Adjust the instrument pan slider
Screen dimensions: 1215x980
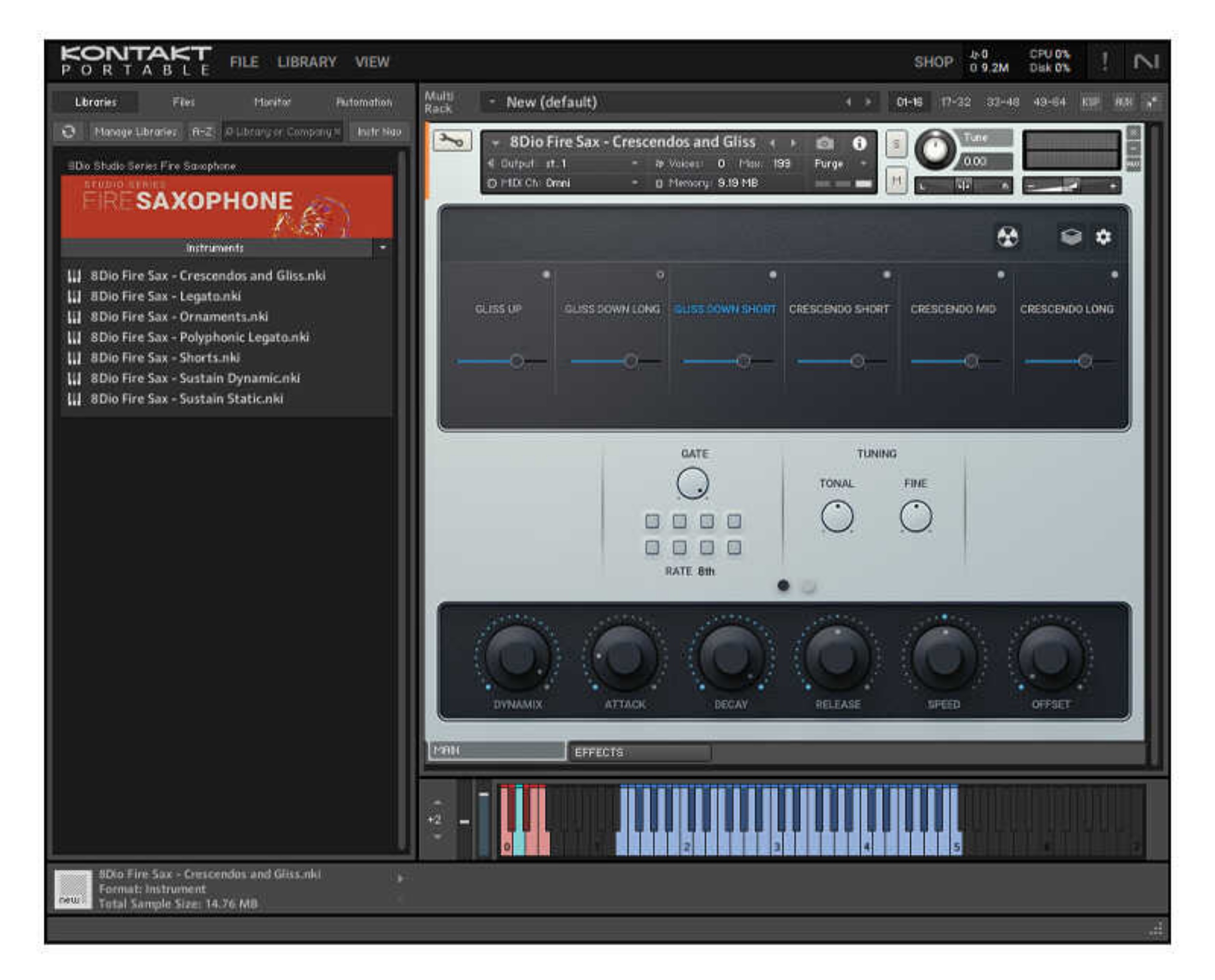pyautogui.click(x=963, y=185)
